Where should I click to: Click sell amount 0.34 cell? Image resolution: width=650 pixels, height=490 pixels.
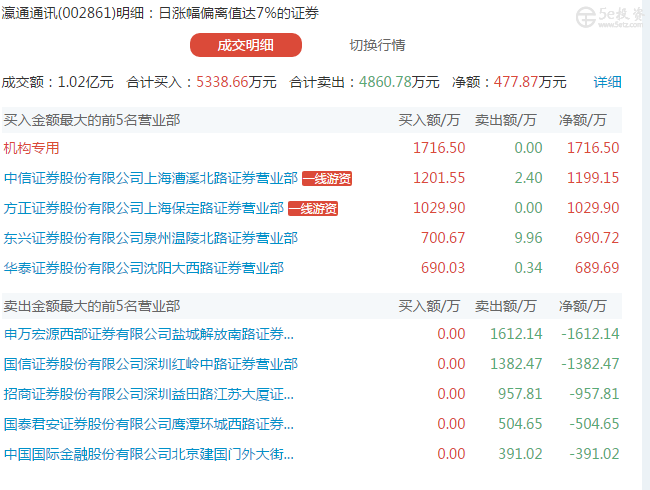tap(529, 267)
